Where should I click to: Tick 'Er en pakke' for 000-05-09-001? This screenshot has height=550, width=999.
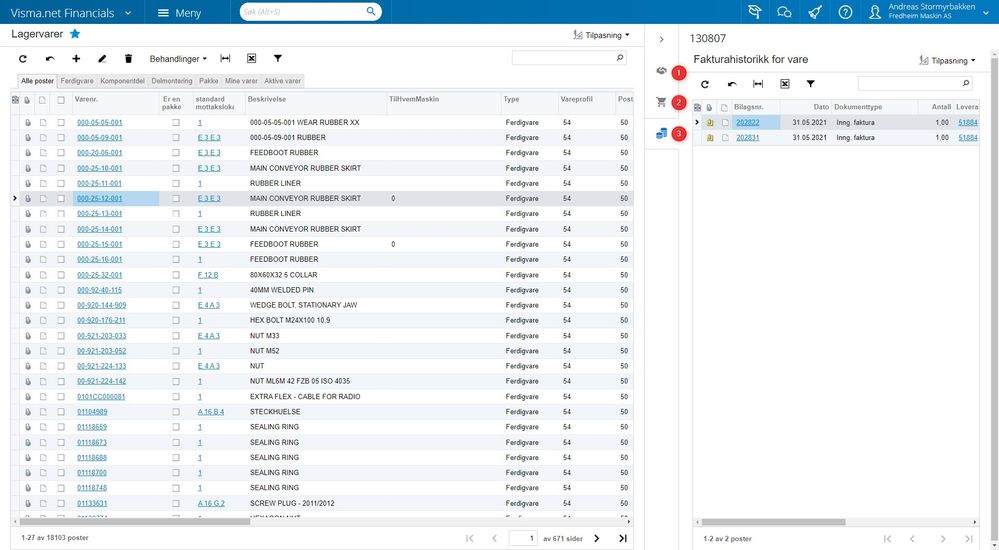(x=176, y=138)
